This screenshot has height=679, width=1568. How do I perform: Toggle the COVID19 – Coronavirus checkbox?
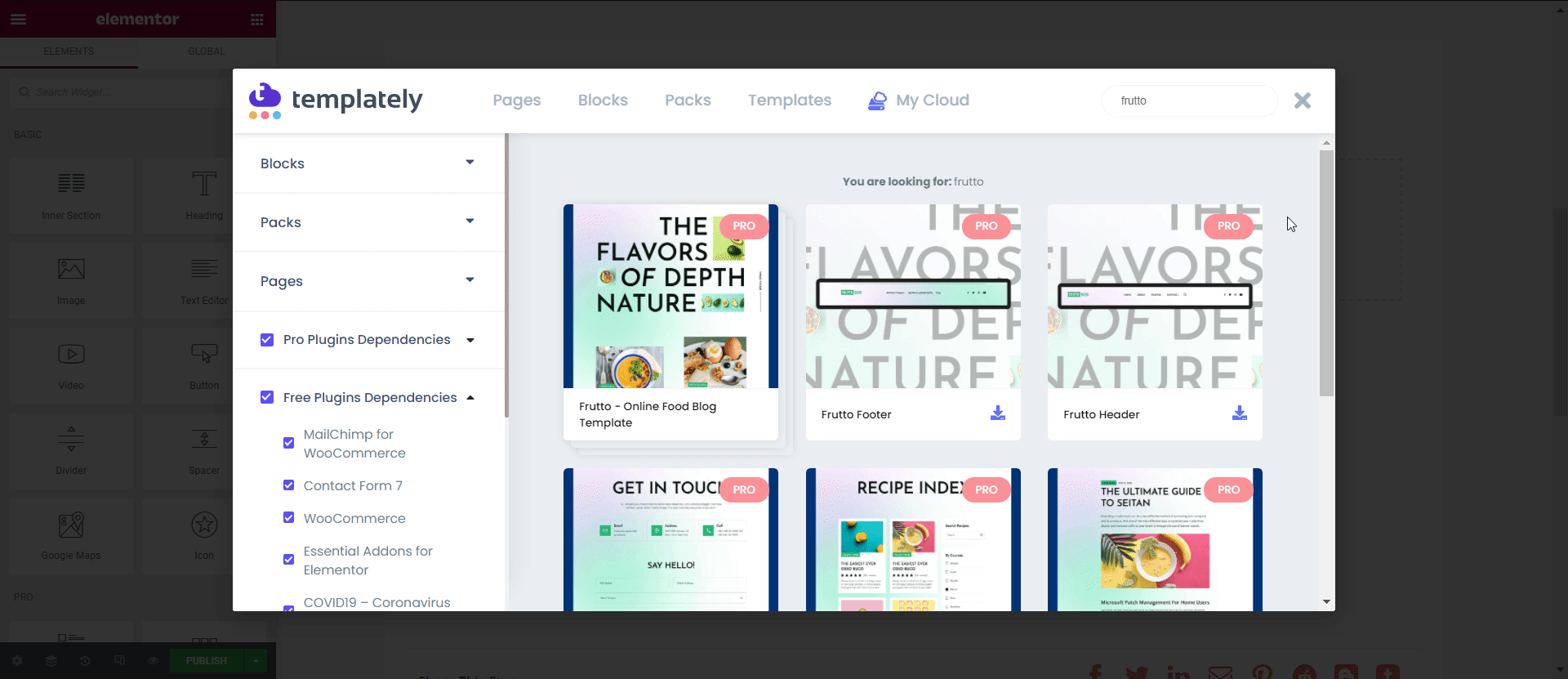(288, 607)
